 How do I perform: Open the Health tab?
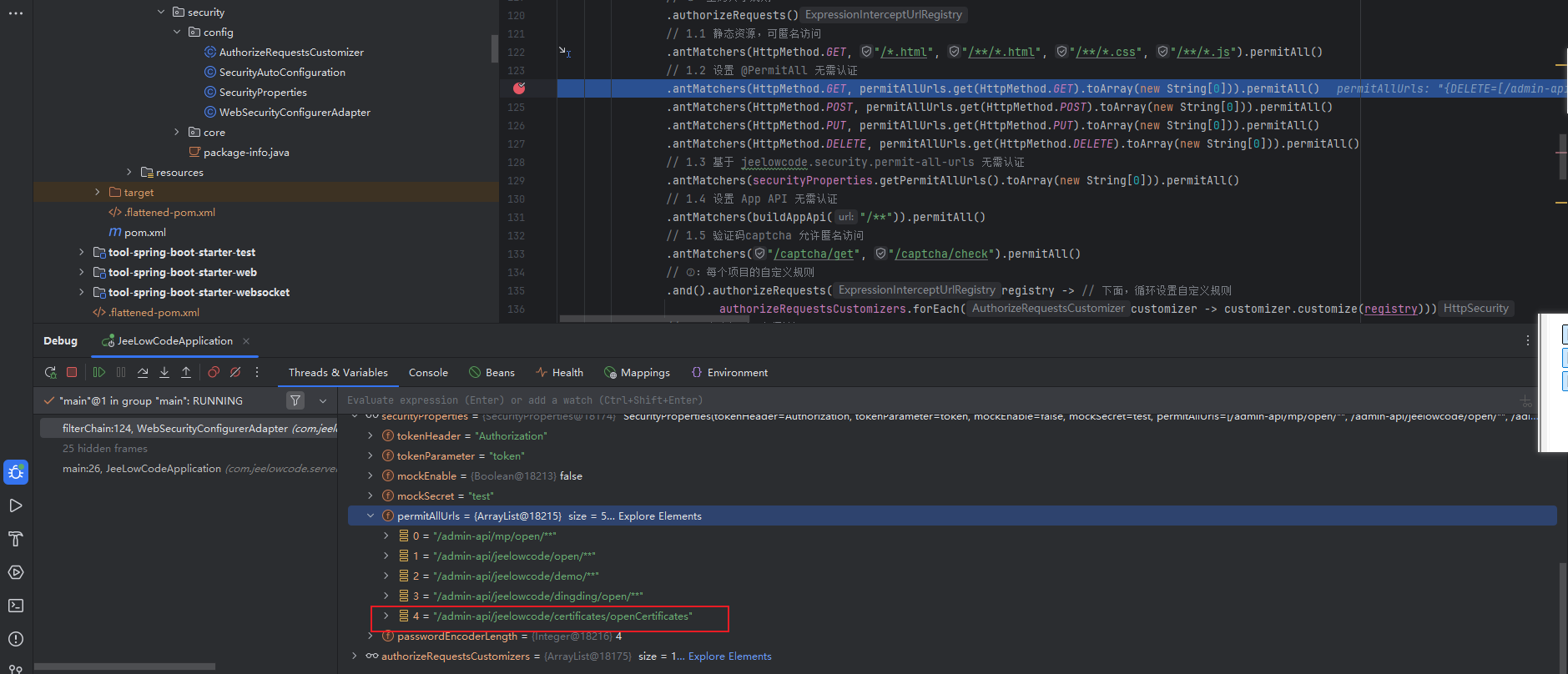pyautogui.click(x=559, y=372)
